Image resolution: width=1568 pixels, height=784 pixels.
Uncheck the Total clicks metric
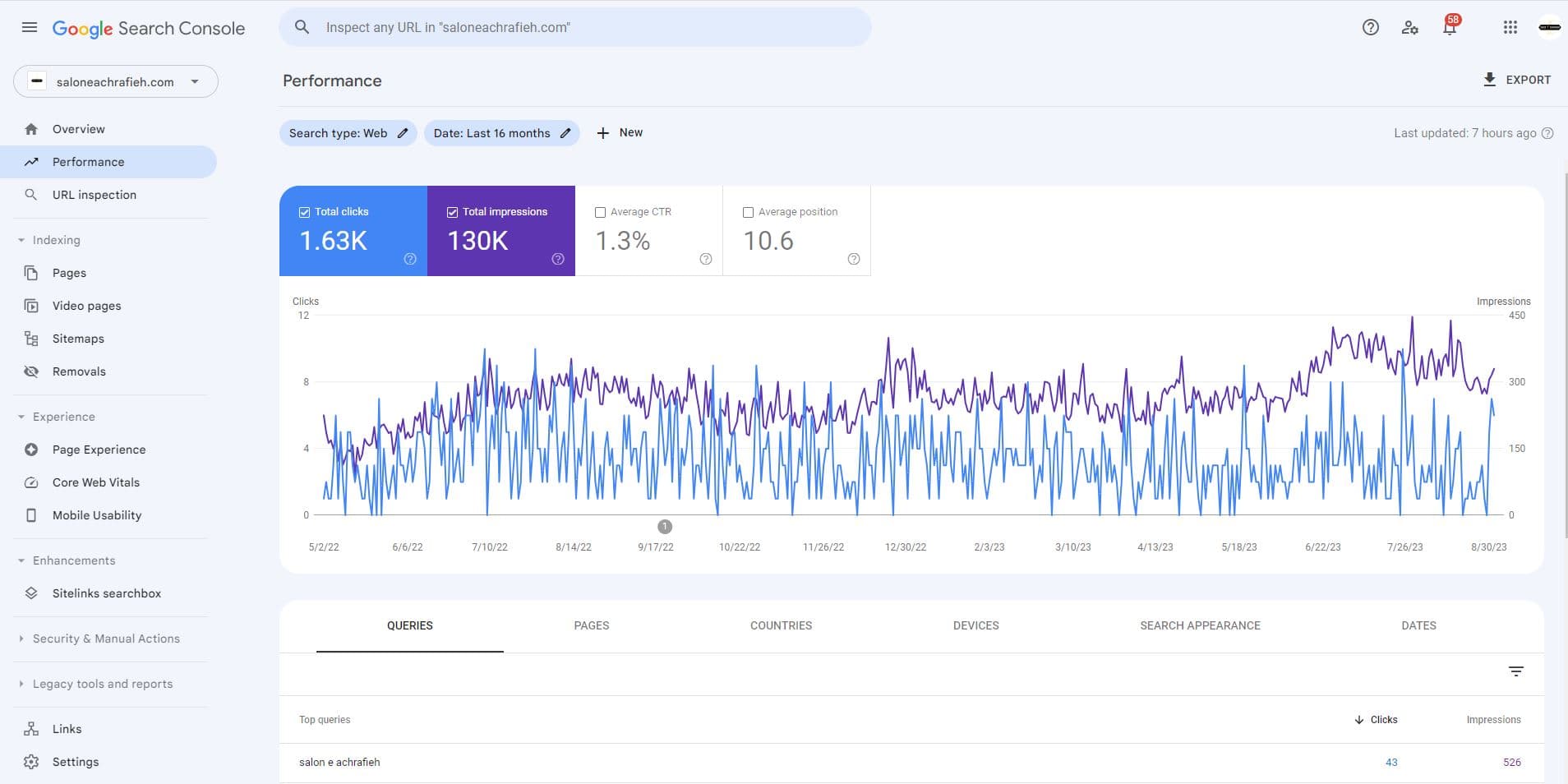tap(305, 212)
